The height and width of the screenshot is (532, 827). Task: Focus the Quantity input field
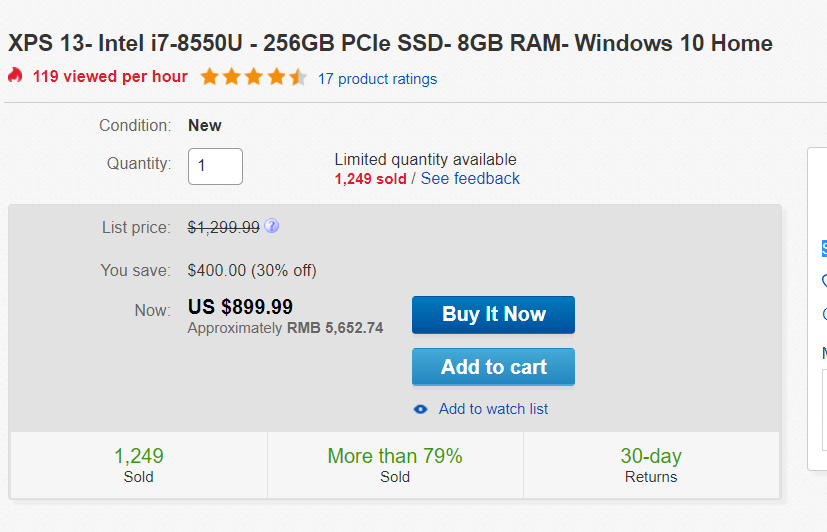click(215, 167)
